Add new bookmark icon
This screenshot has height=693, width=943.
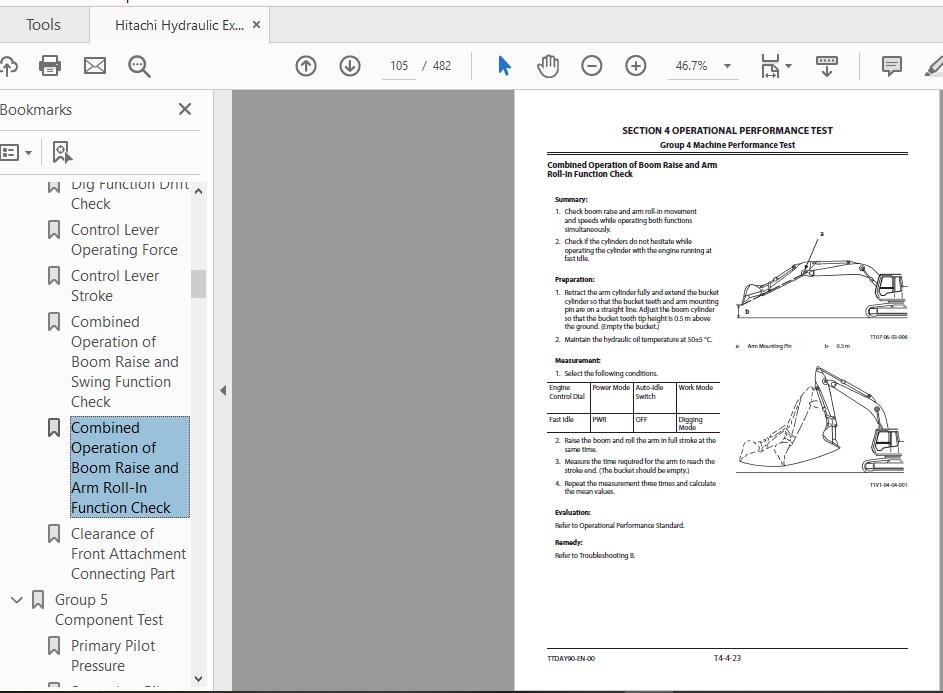[x=62, y=152]
